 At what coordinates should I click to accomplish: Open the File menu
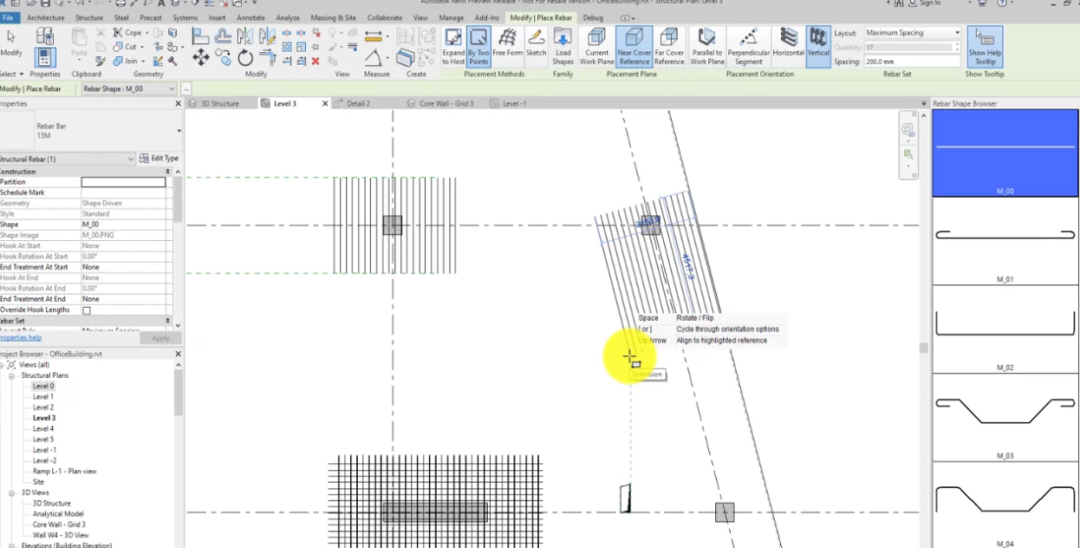[x=7, y=18]
